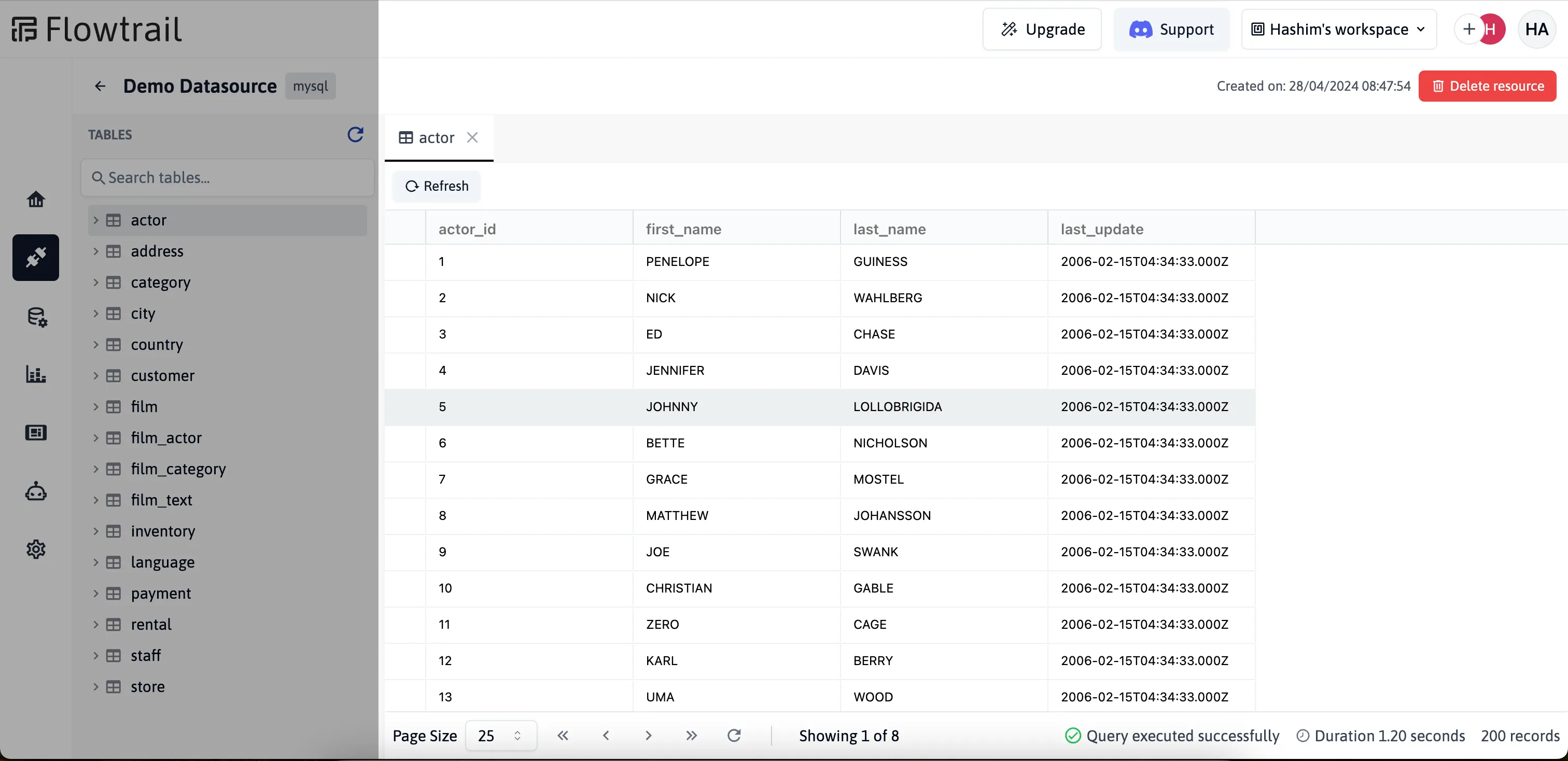1568x761 pixels.
Task: Go to next page of results
Action: (648, 736)
